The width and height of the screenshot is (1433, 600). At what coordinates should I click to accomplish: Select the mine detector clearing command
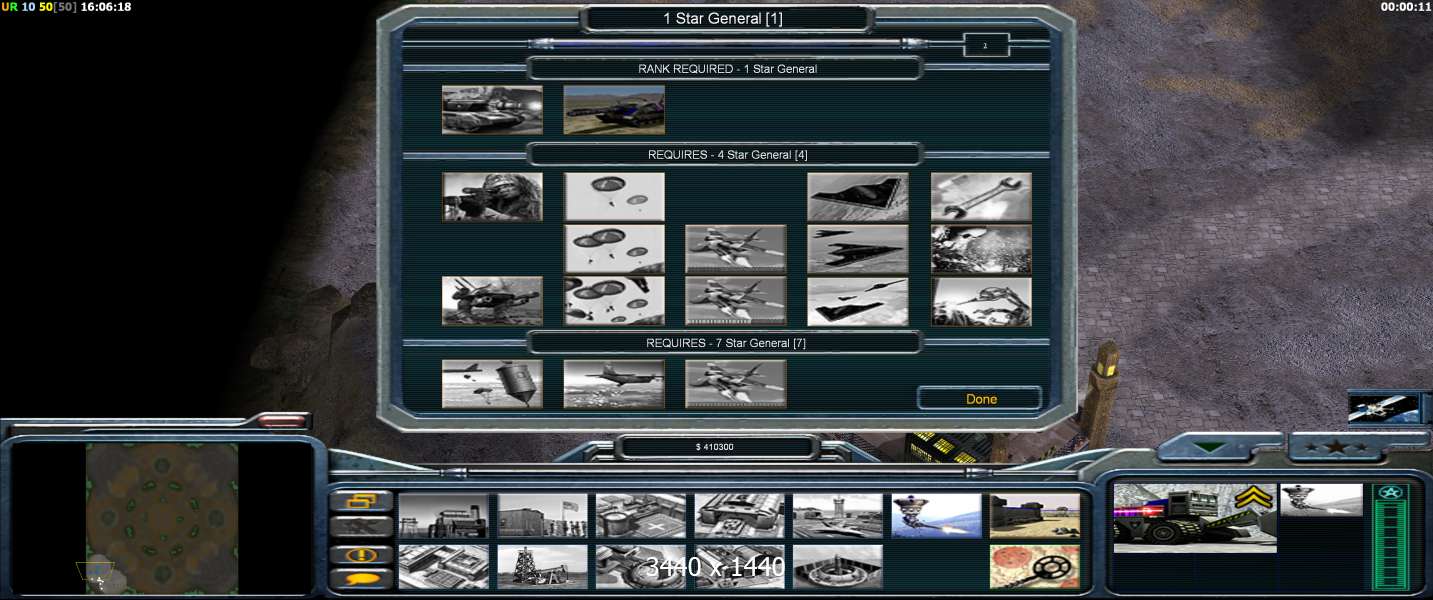point(1034,566)
